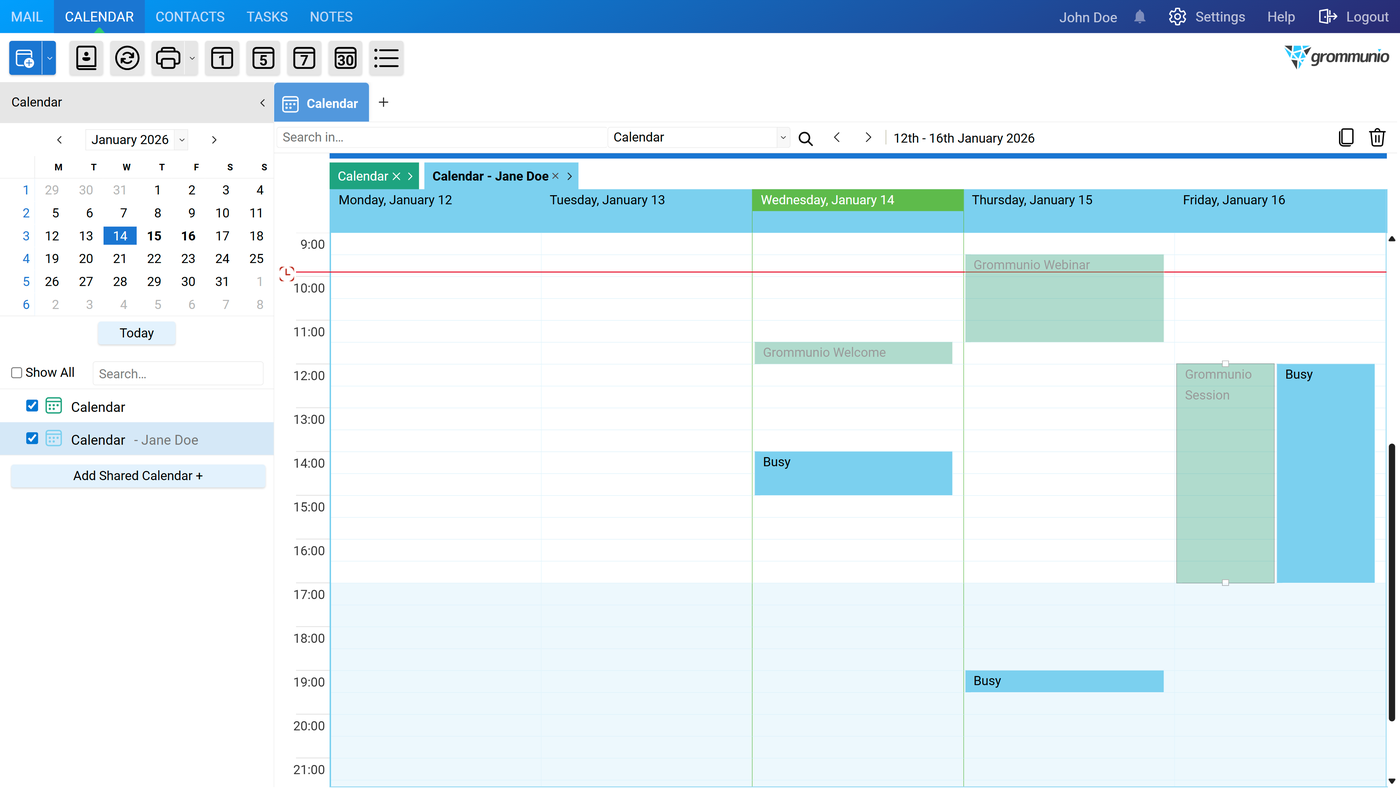Go to previous week arrow
The height and width of the screenshot is (788, 1400).
(837, 138)
